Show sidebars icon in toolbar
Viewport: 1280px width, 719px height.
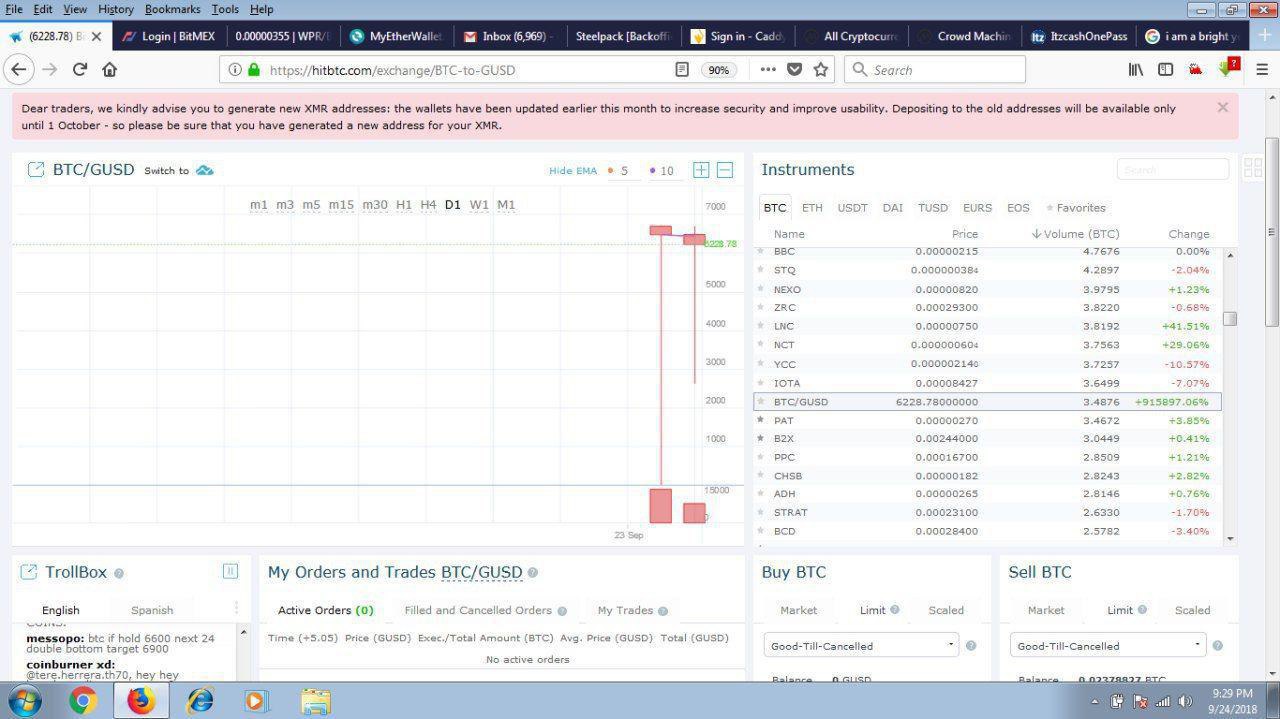tap(1165, 69)
